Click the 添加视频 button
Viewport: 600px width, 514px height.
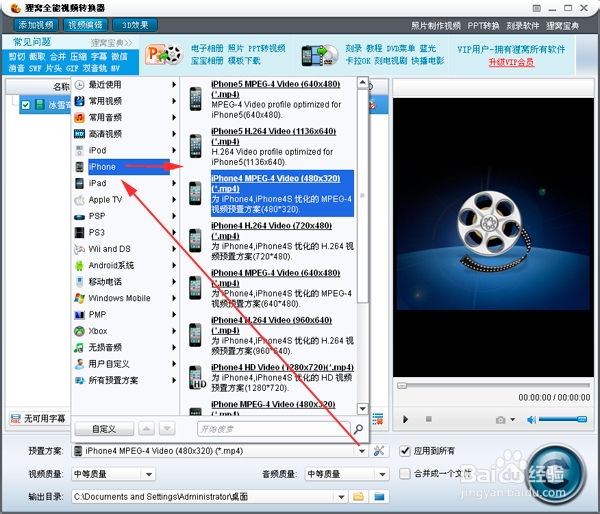coord(36,25)
